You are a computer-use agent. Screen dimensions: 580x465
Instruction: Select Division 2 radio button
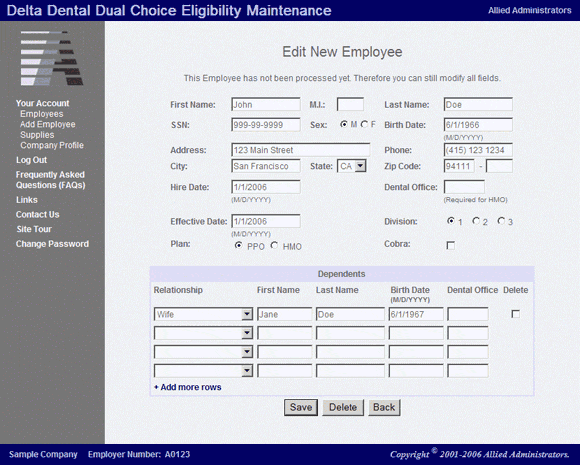click(476, 221)
